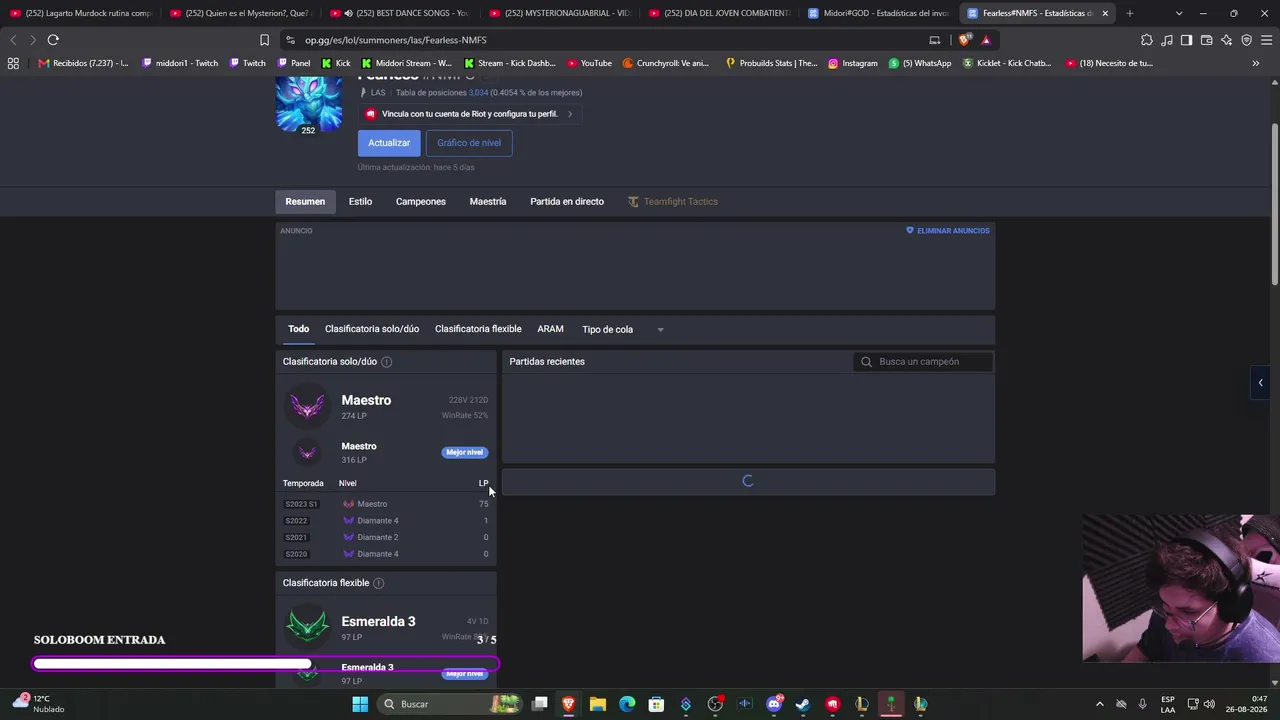The image size is (1280, 720).
Task: Open the YouTube bookmark
Action: point(589,63)
